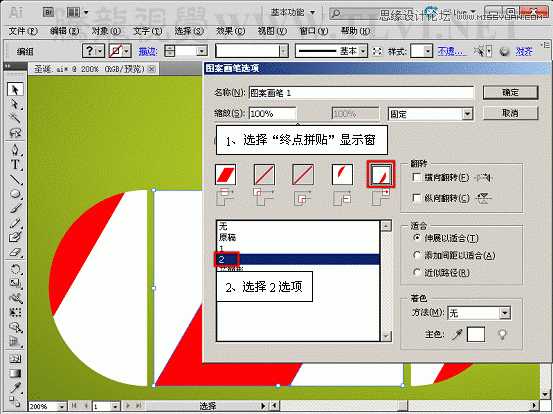Select the Eyedropper tool in toolbox
Screen dimensions: 553x414
pyautogui.click(x=15, y=388)
